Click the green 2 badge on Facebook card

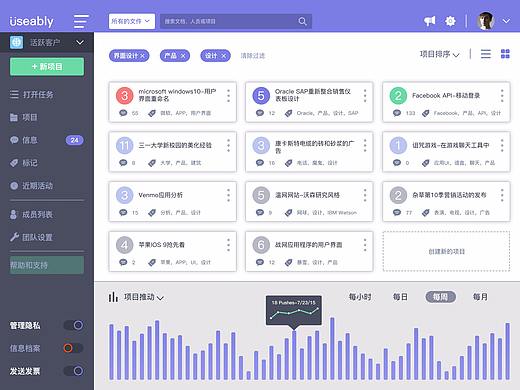pyautogui.click(x=398, y=96)
